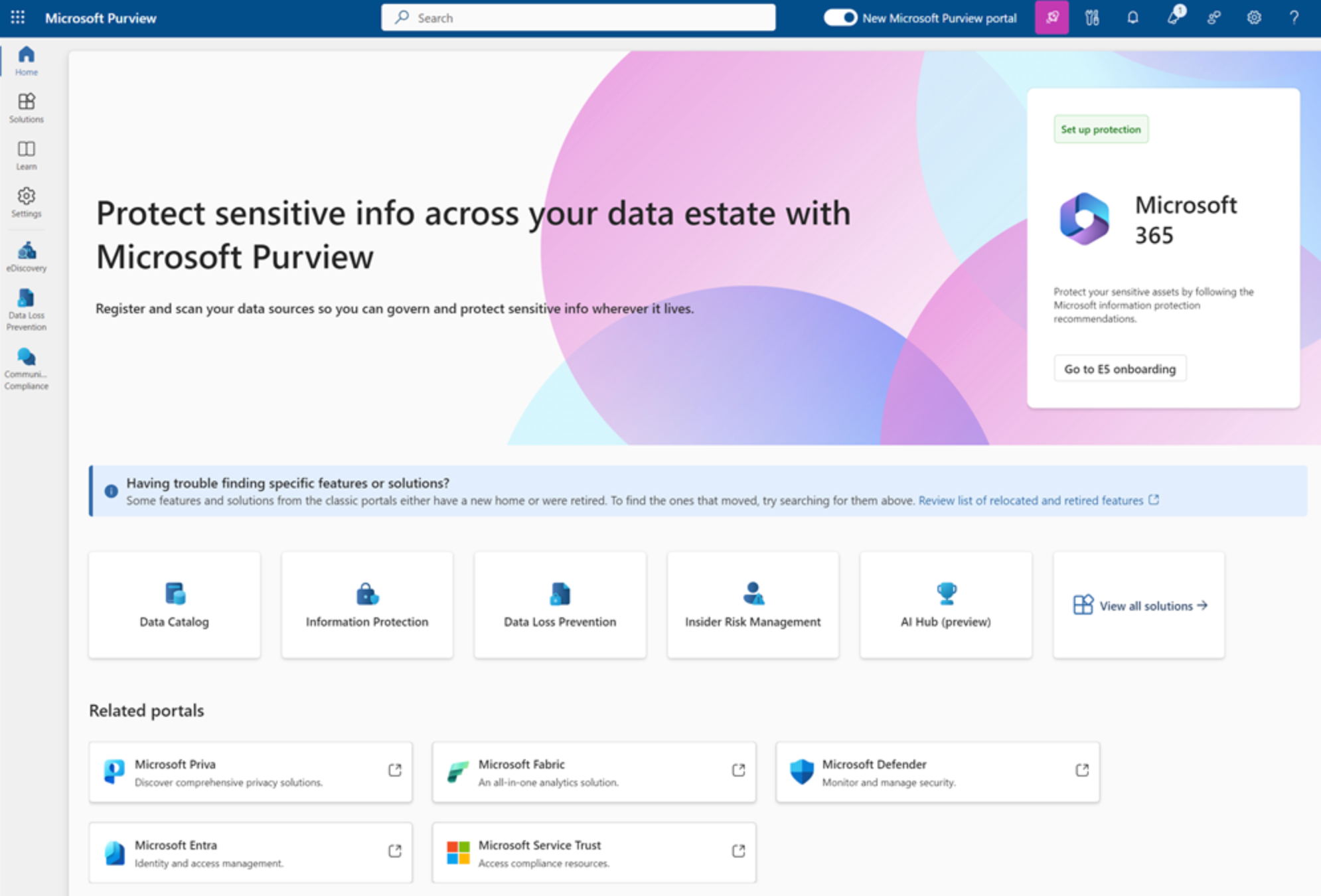
Task: Open the notifications bell icon
Action: [x=1133, y=18]
